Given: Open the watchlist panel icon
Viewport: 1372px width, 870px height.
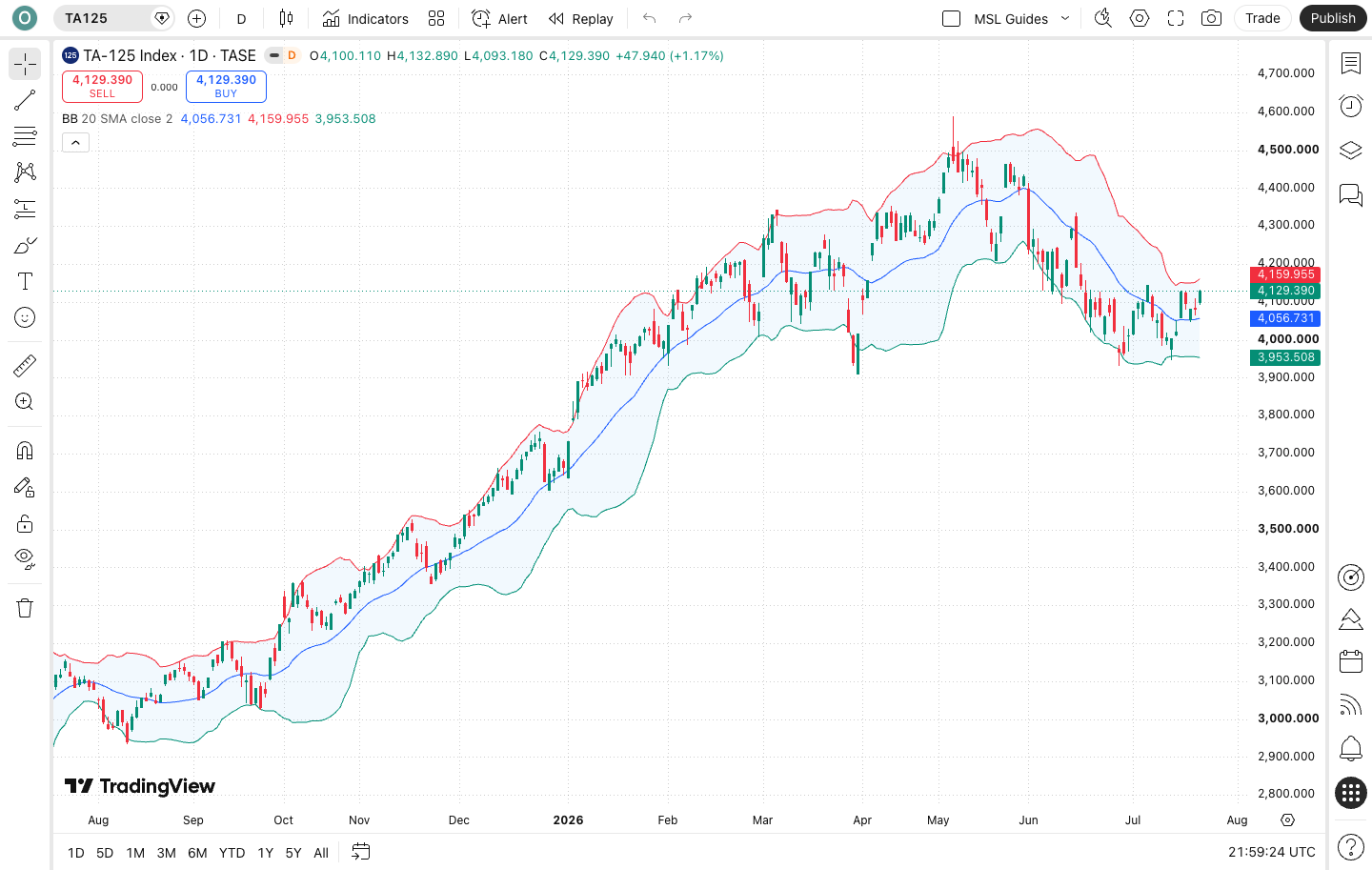Looking at the screenshot, I should click(1351, 64).
